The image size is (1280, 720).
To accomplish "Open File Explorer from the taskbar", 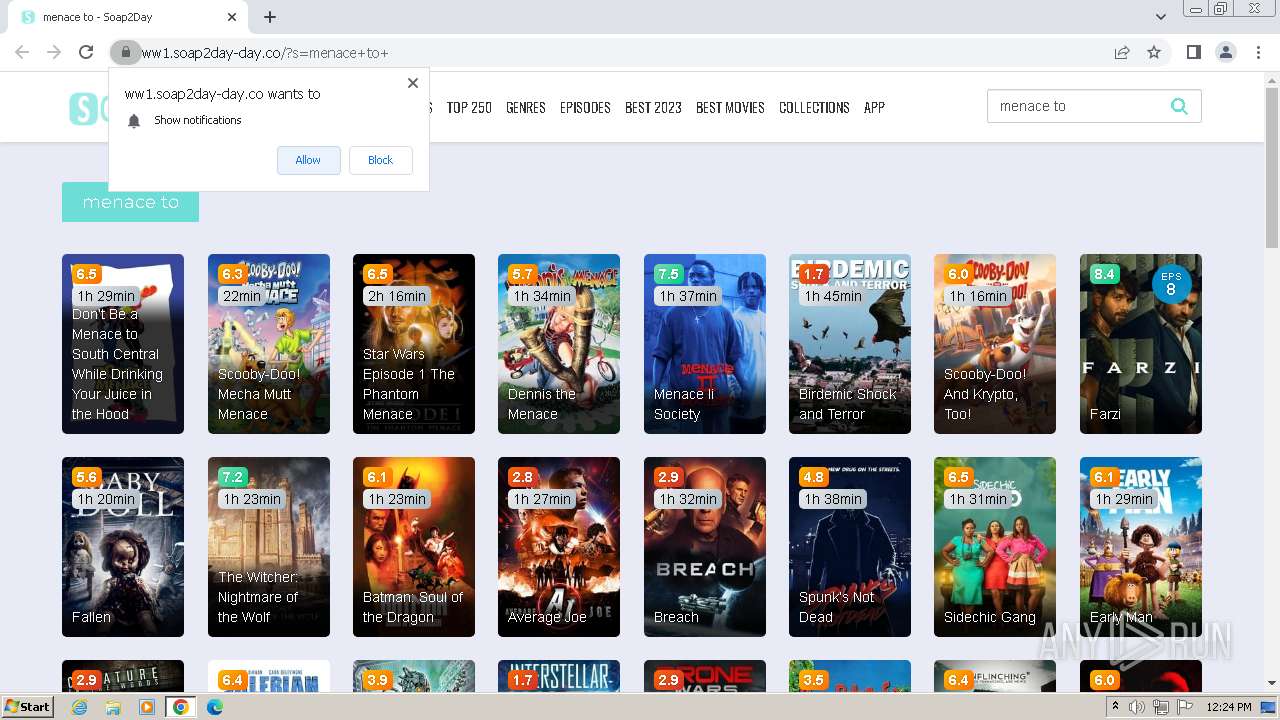I will [113, 707].
